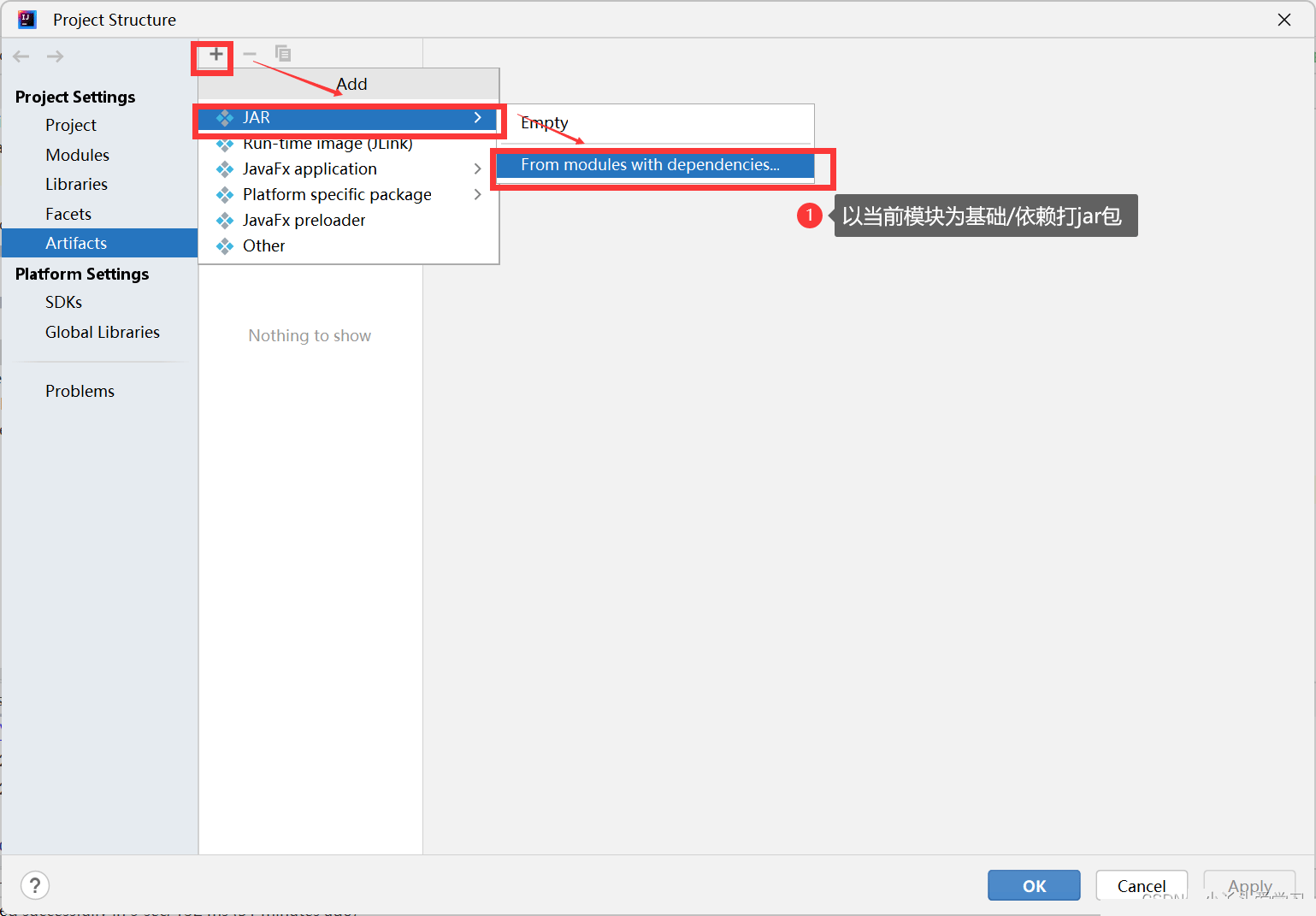The image size is (1316, 916).
Task: Open SDKs under Platform Settings
Action: 63,302
